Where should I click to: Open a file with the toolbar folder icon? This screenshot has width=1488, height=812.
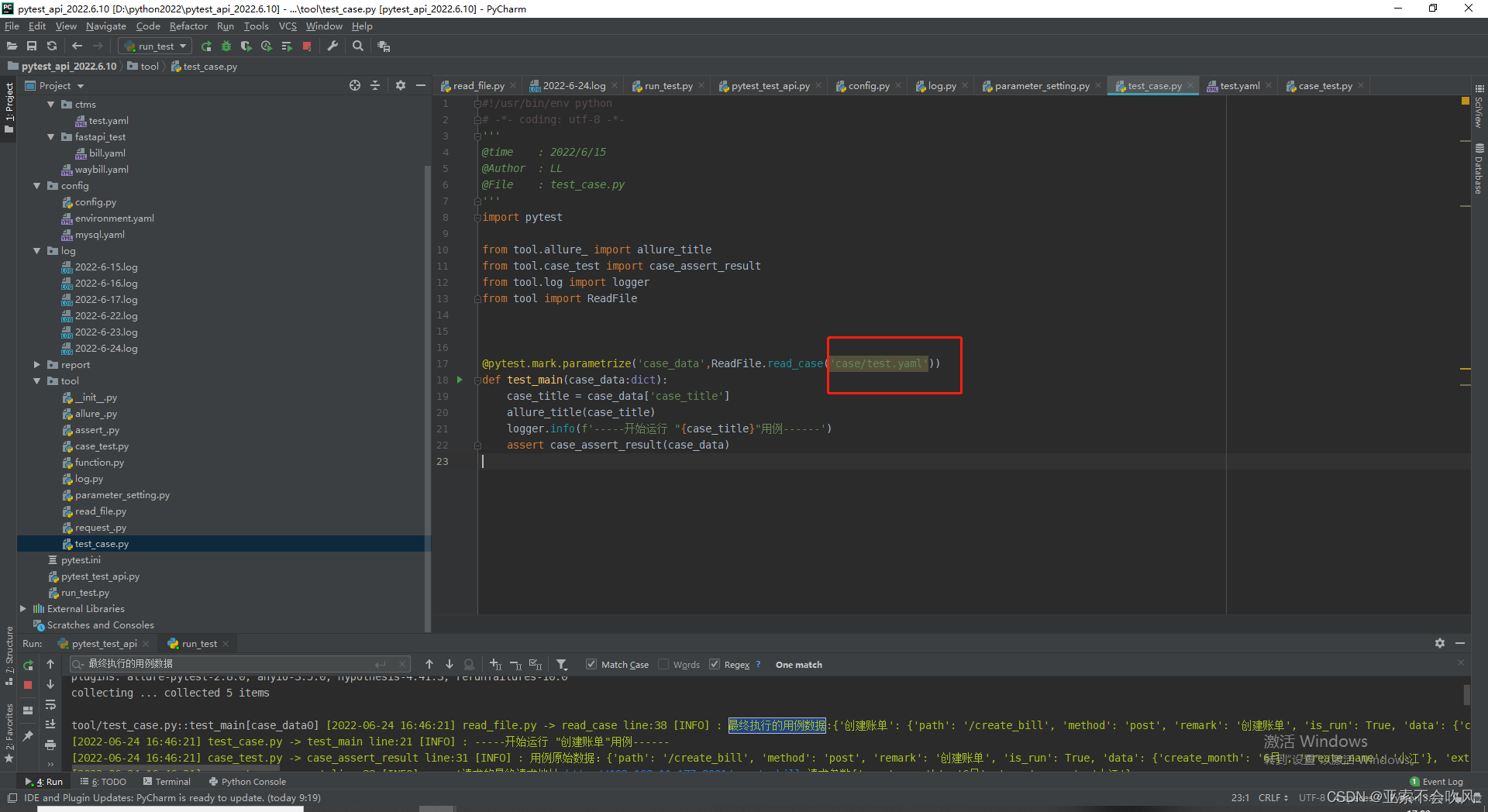click(x=12, y=46)
